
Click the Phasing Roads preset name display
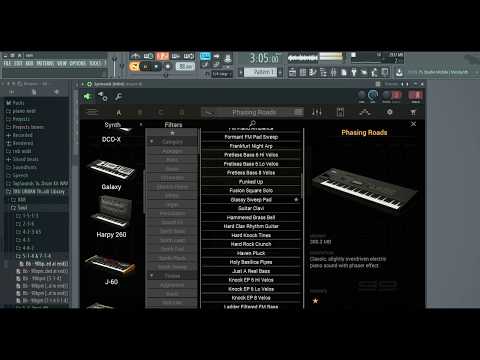point(254,112)
